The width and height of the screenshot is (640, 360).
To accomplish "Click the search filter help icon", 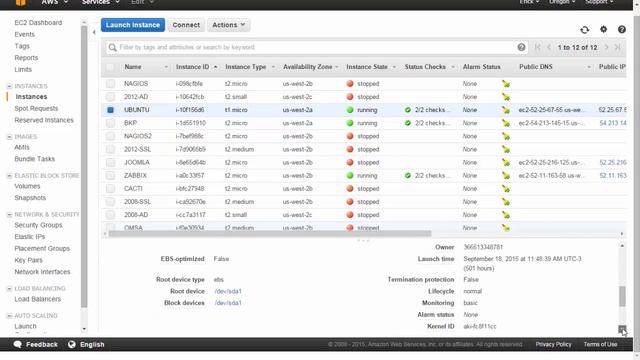I will pyautogui.click(x=521, y=47).
